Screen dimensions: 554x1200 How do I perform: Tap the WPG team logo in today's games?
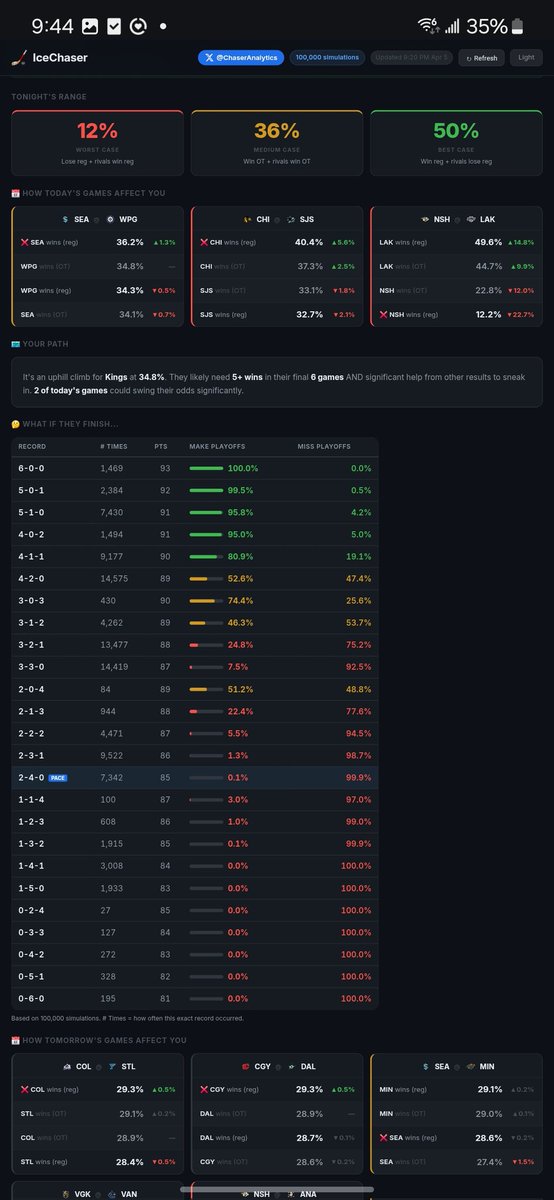110,219
